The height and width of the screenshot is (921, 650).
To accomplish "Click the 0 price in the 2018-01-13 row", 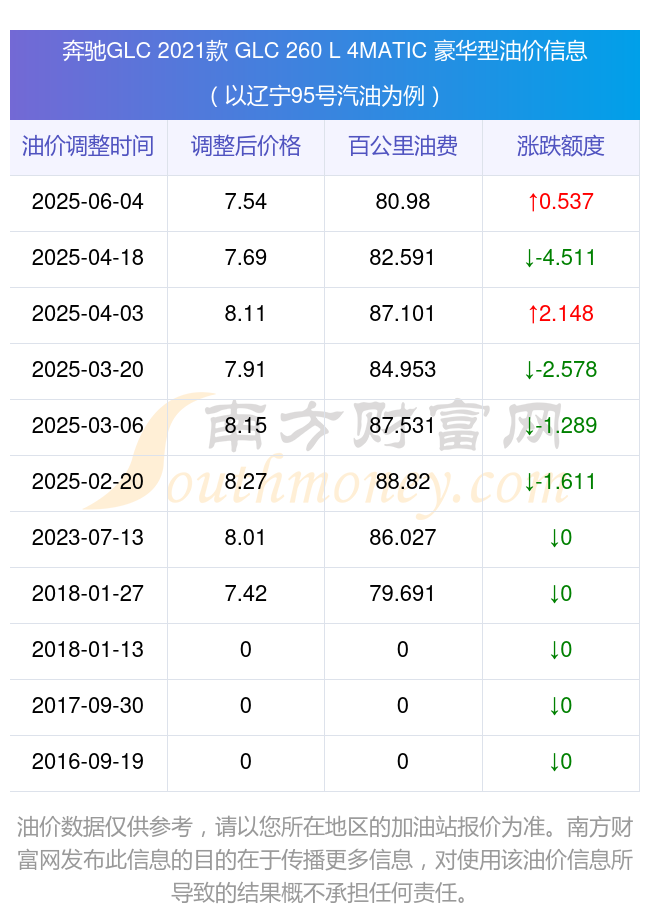I will click(x=245, y=650).
